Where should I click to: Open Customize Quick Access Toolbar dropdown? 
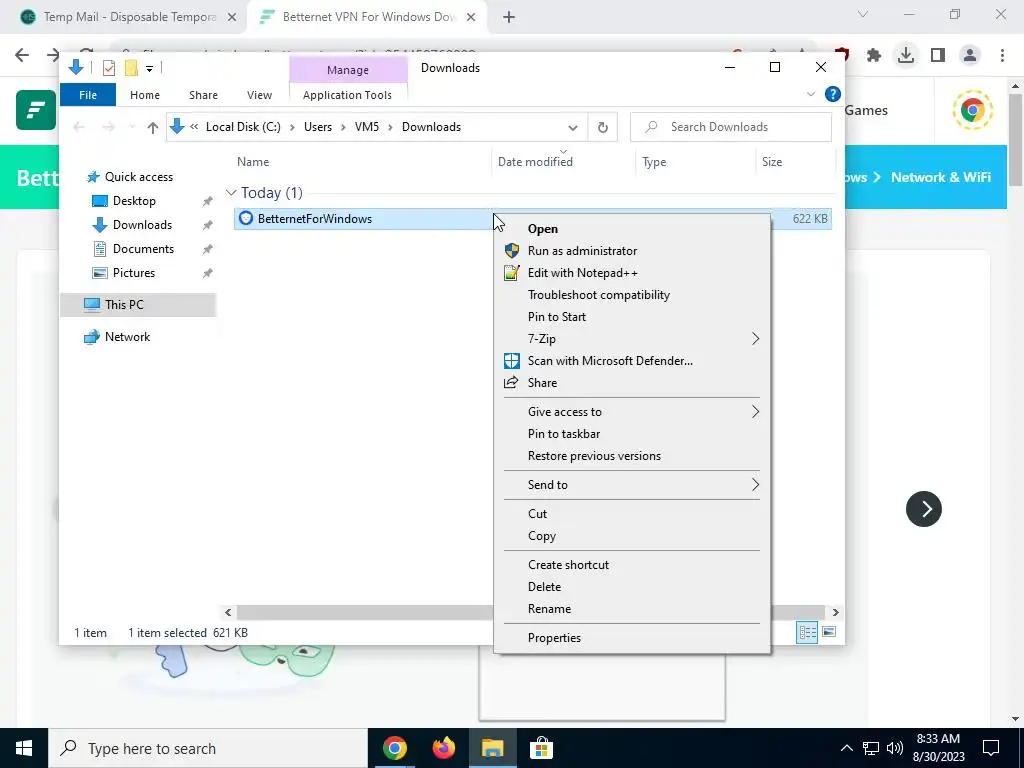pyautogui.click(x=150, y=68)
